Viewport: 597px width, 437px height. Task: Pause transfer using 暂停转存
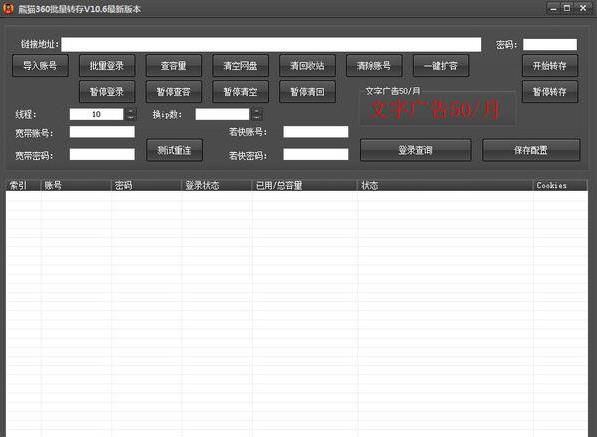(x=550, y=92)
